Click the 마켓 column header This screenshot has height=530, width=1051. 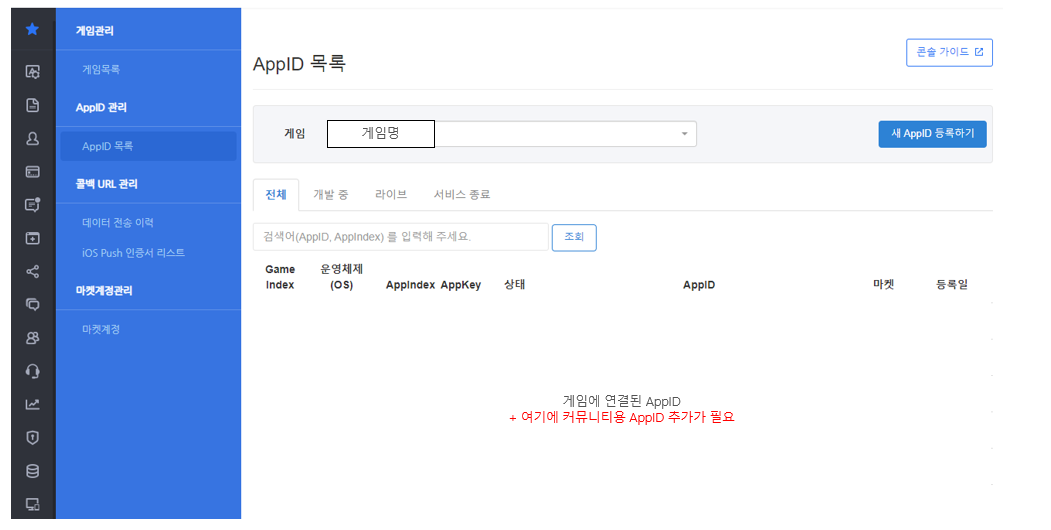[x=883, y=285]
